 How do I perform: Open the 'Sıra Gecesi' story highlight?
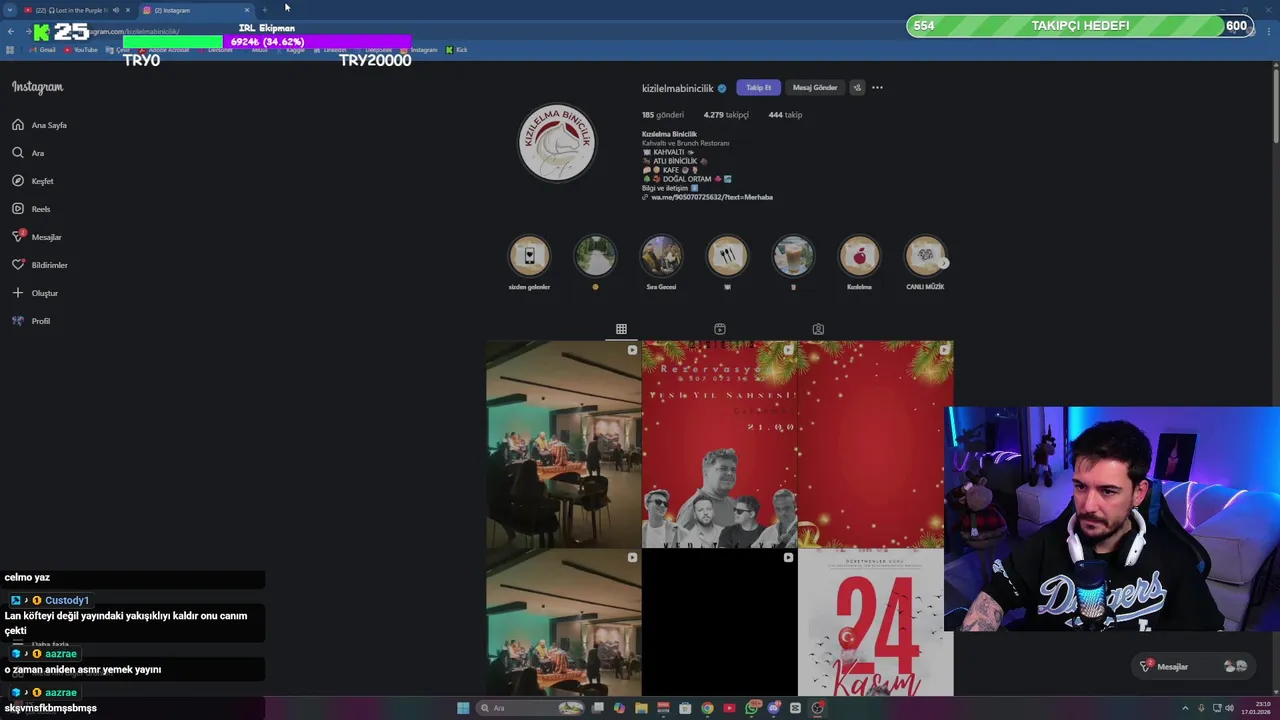click(x=661, y=256)
